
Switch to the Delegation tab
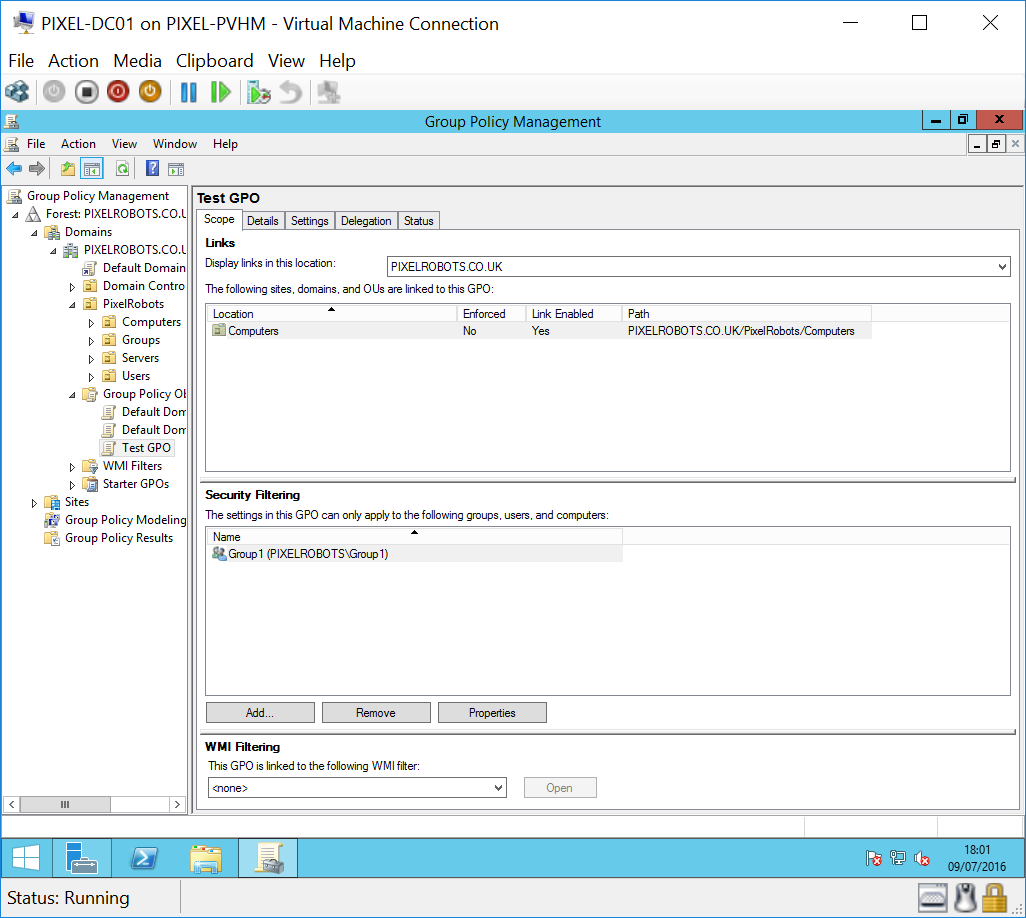coord(366,221)
